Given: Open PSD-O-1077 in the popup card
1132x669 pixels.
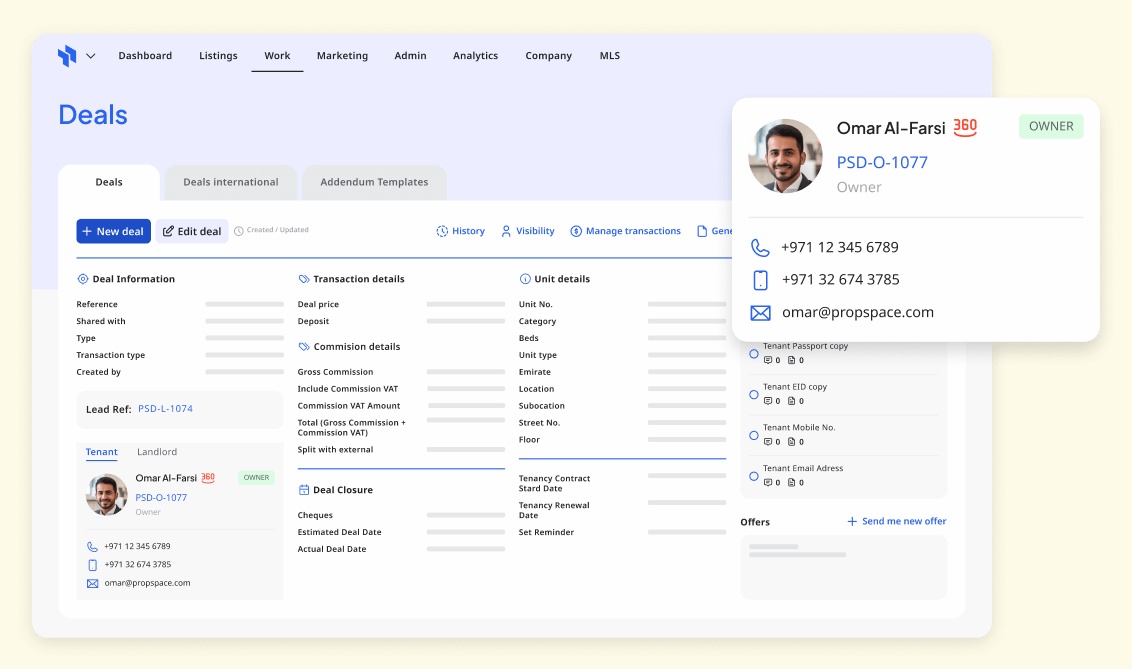Looking at the screenshot, I should [882, 162].
